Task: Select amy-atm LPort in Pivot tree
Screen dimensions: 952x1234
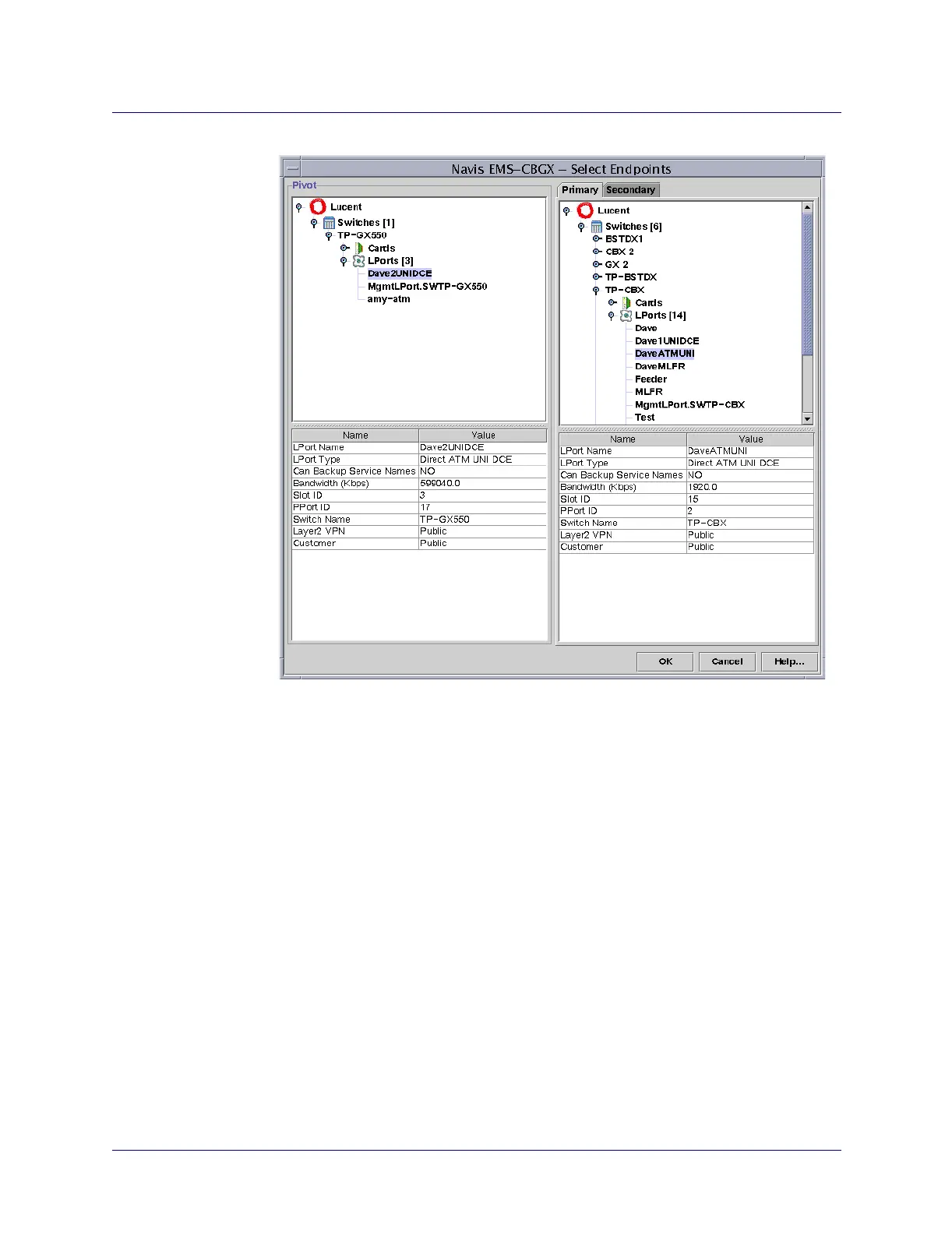Action: [x=389, y=299]
